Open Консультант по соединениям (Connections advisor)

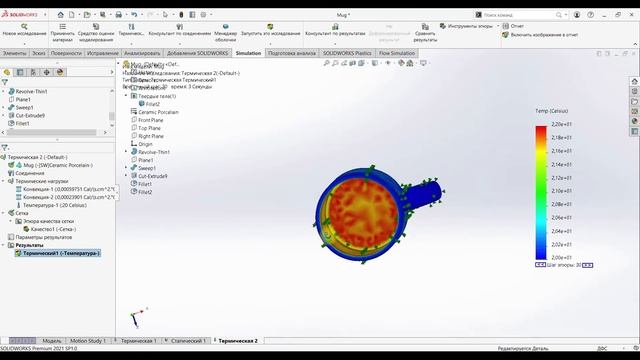[180, 30]
